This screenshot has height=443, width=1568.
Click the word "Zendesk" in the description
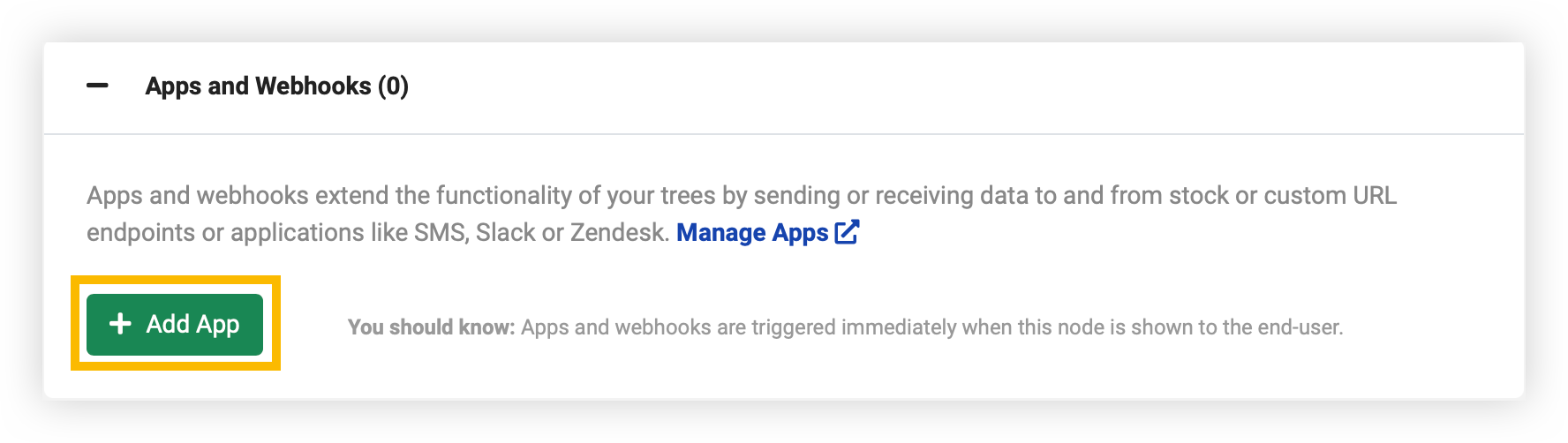(x=617, y=232)
